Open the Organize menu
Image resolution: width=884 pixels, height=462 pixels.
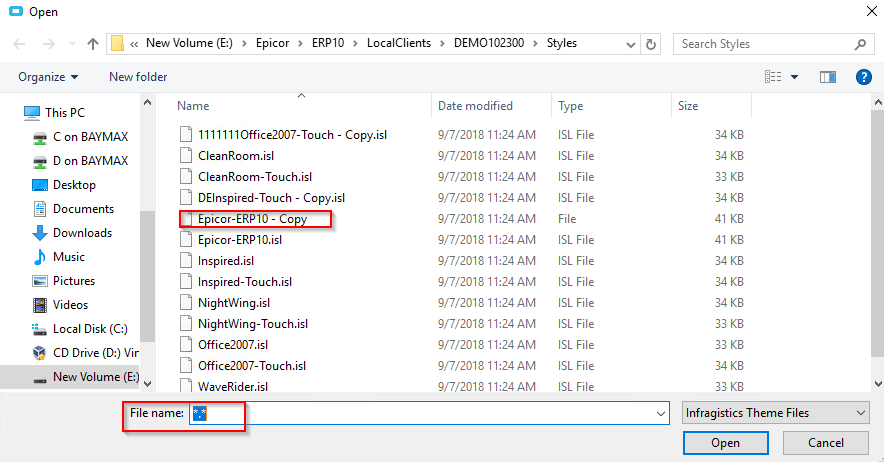click(48, 77)
